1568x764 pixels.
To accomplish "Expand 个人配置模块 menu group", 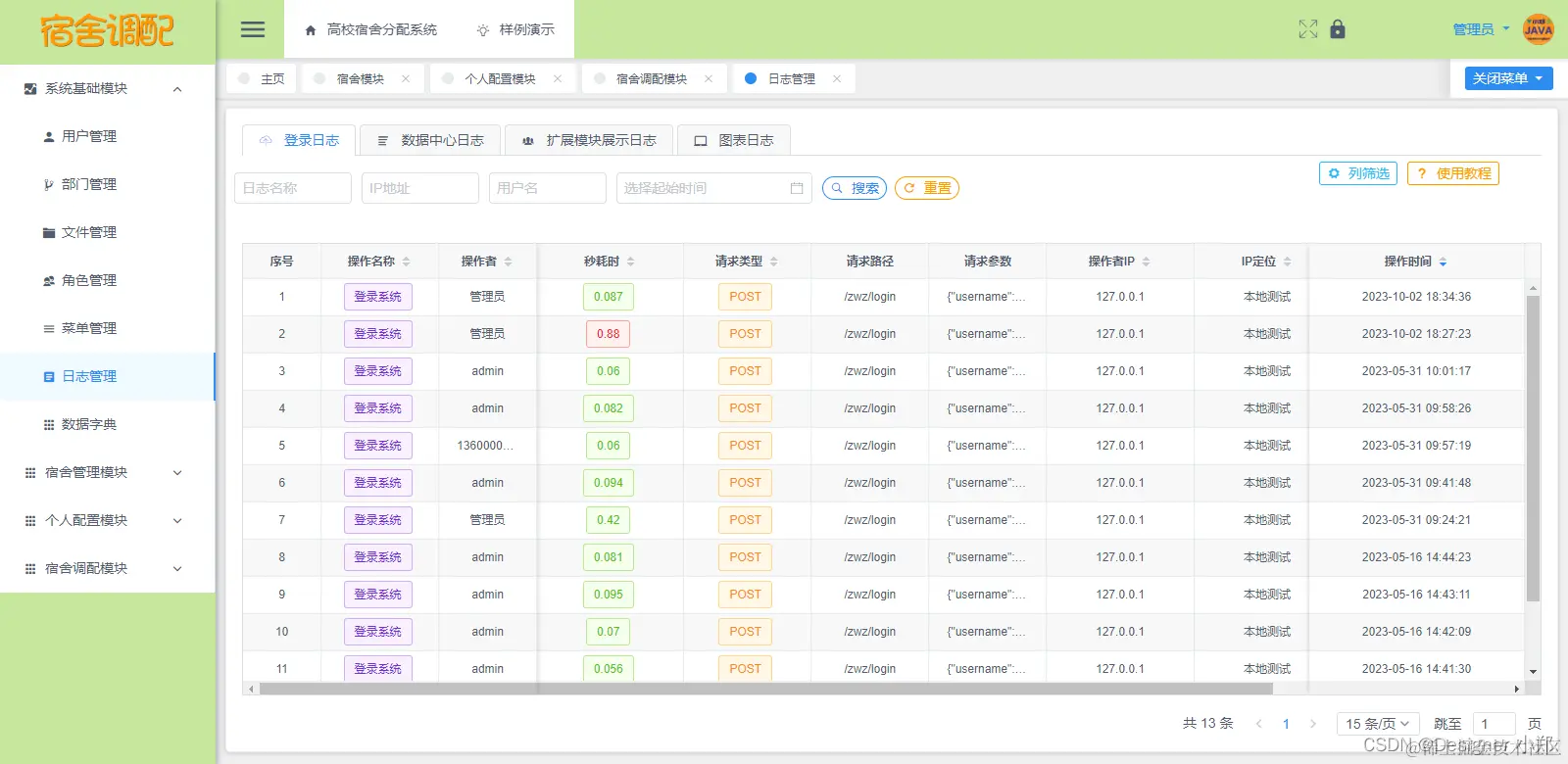I will click(108, 520).
